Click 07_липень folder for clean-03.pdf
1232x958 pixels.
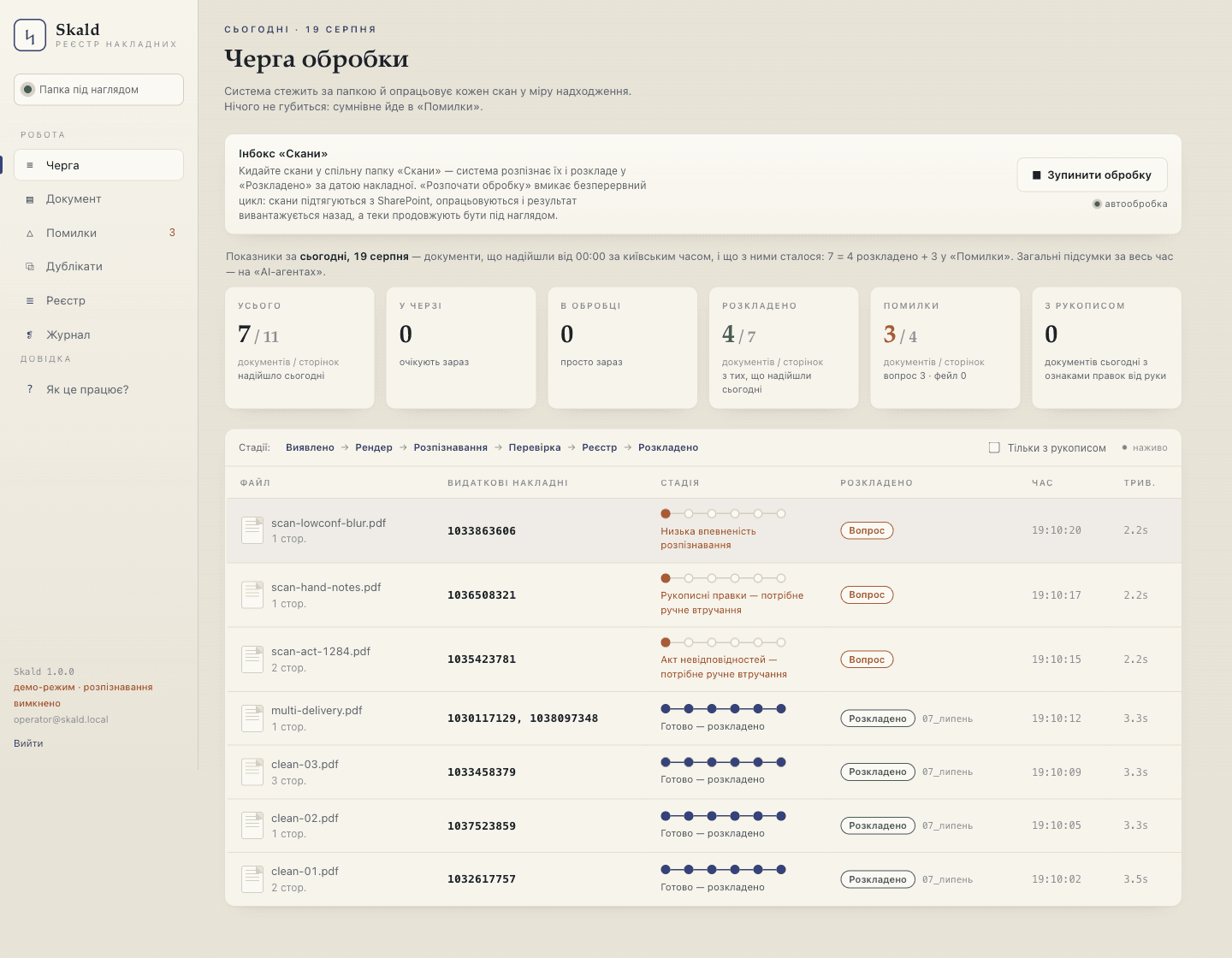tap(947, 772)
